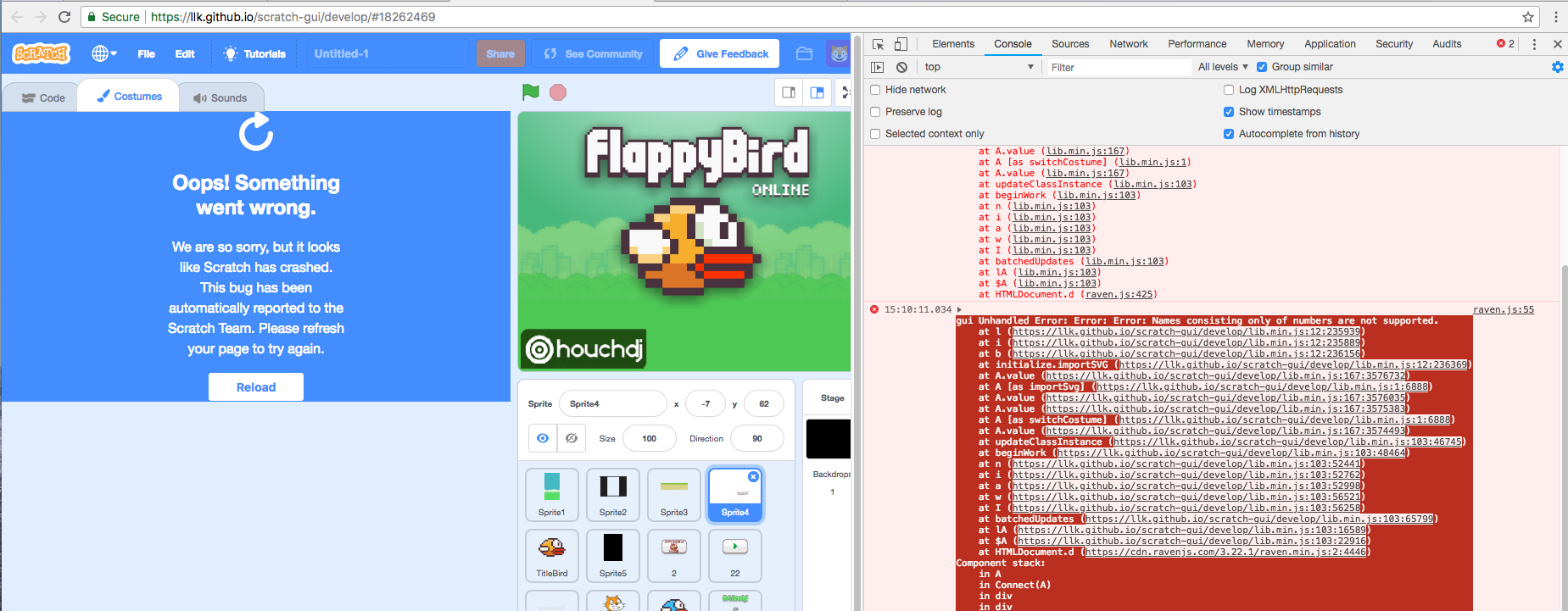Viewport: 1568px width, 611px height.
Task: Open the All levels dropdown
Action: pos(1223,67)
